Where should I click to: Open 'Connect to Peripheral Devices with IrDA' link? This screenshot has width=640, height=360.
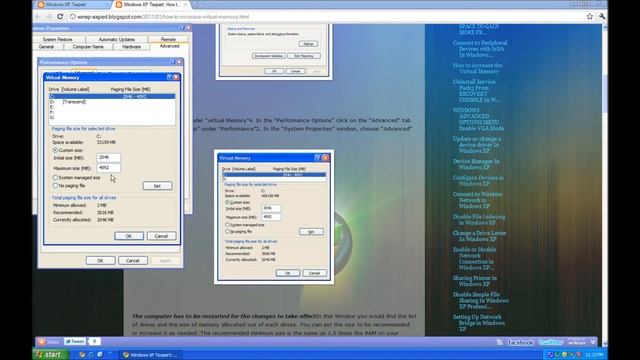click(x=480, y=49)
